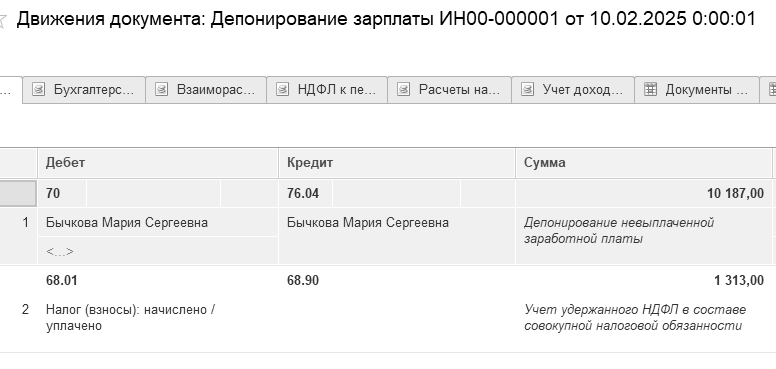
Task: Click the table icon on the Документы tab
Action: click(650, 90)
